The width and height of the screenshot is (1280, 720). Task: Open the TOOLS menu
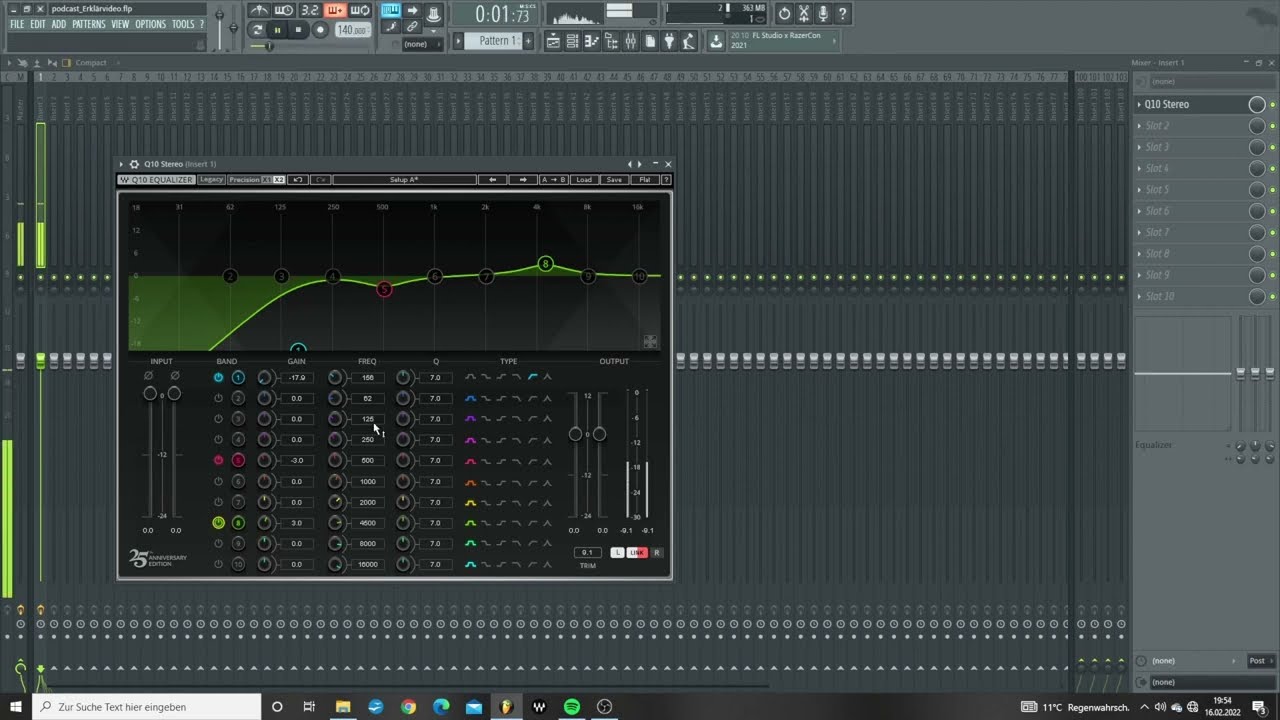[183, 24]
